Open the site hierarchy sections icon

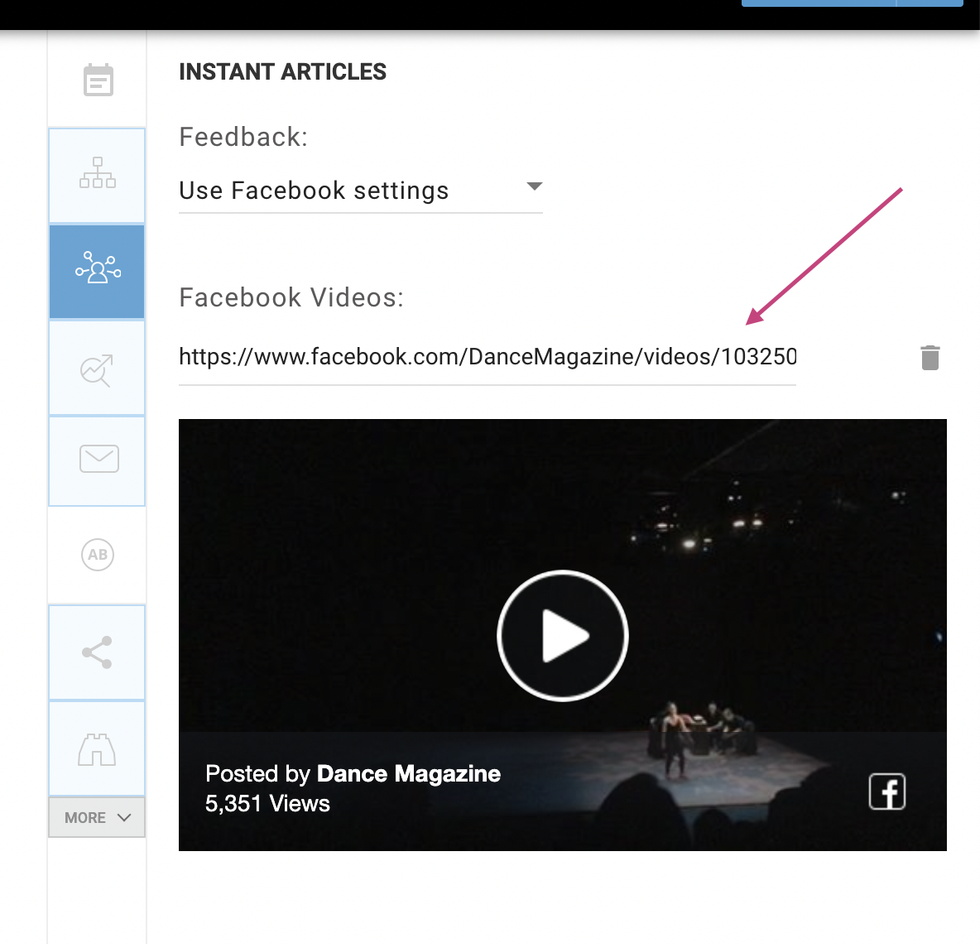[97, 174]
